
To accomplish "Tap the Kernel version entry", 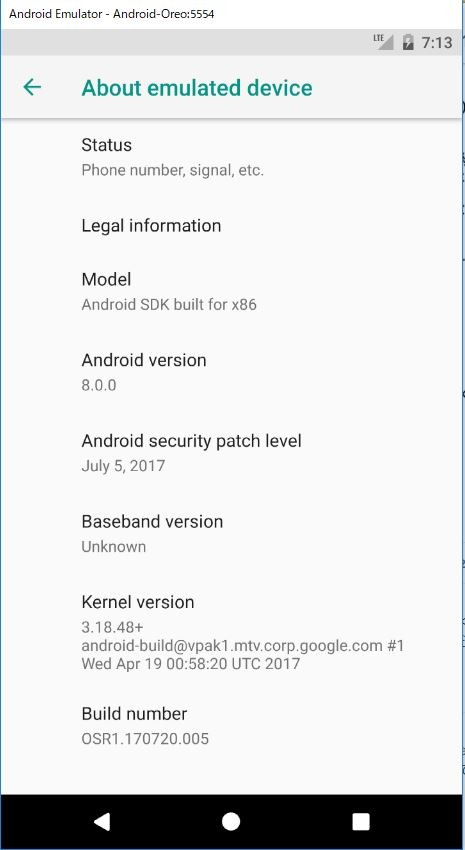I will coord(230,633).
